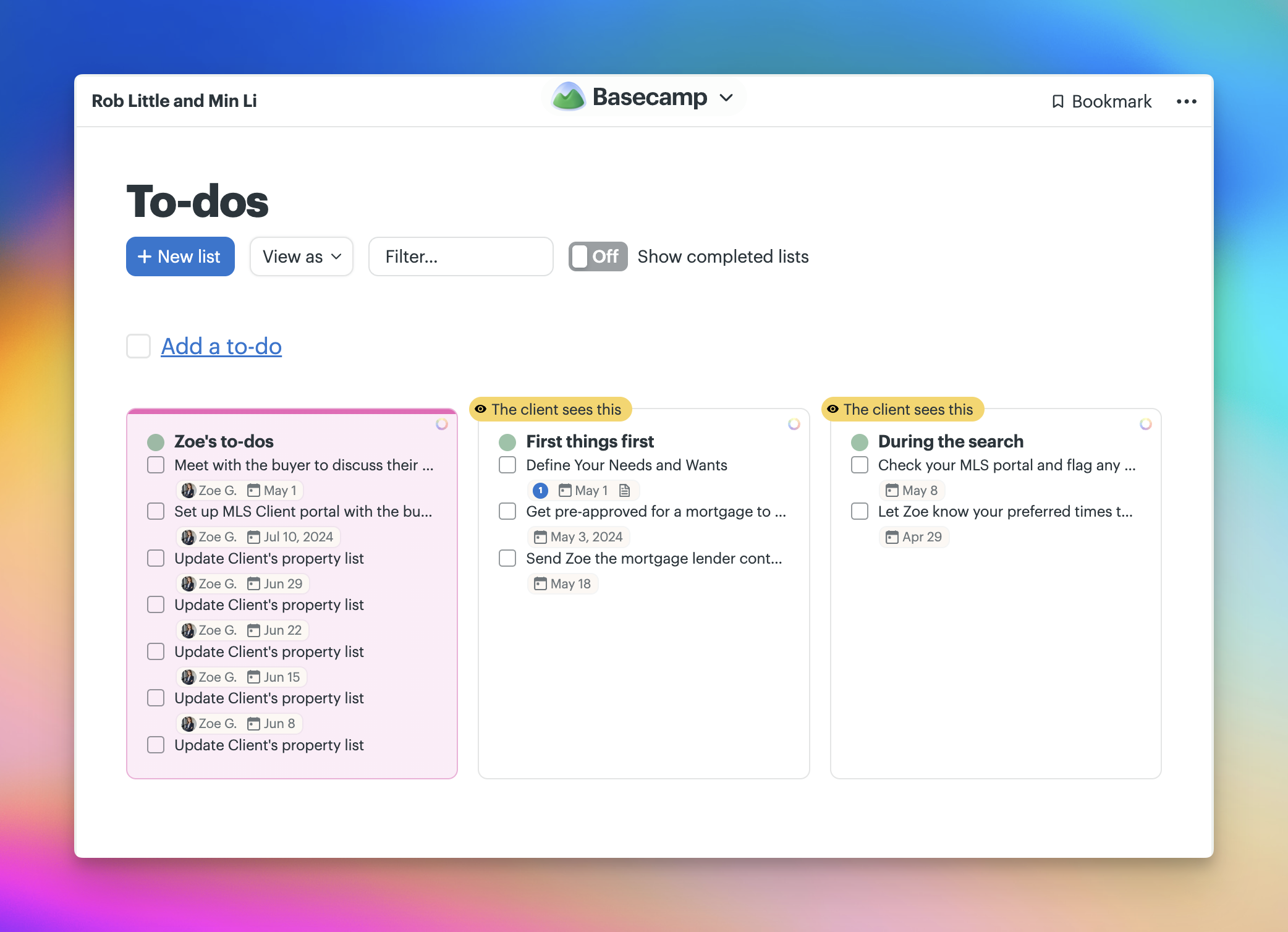
Task: Click the green dot beside During the search
Action: (x=860, y=442)
